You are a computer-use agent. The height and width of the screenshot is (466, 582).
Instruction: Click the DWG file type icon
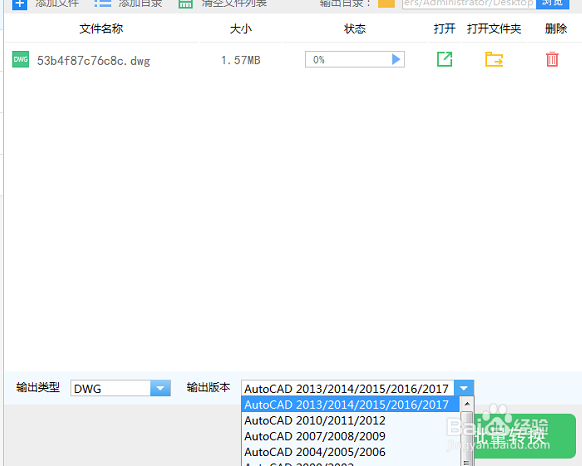(20, 59)
